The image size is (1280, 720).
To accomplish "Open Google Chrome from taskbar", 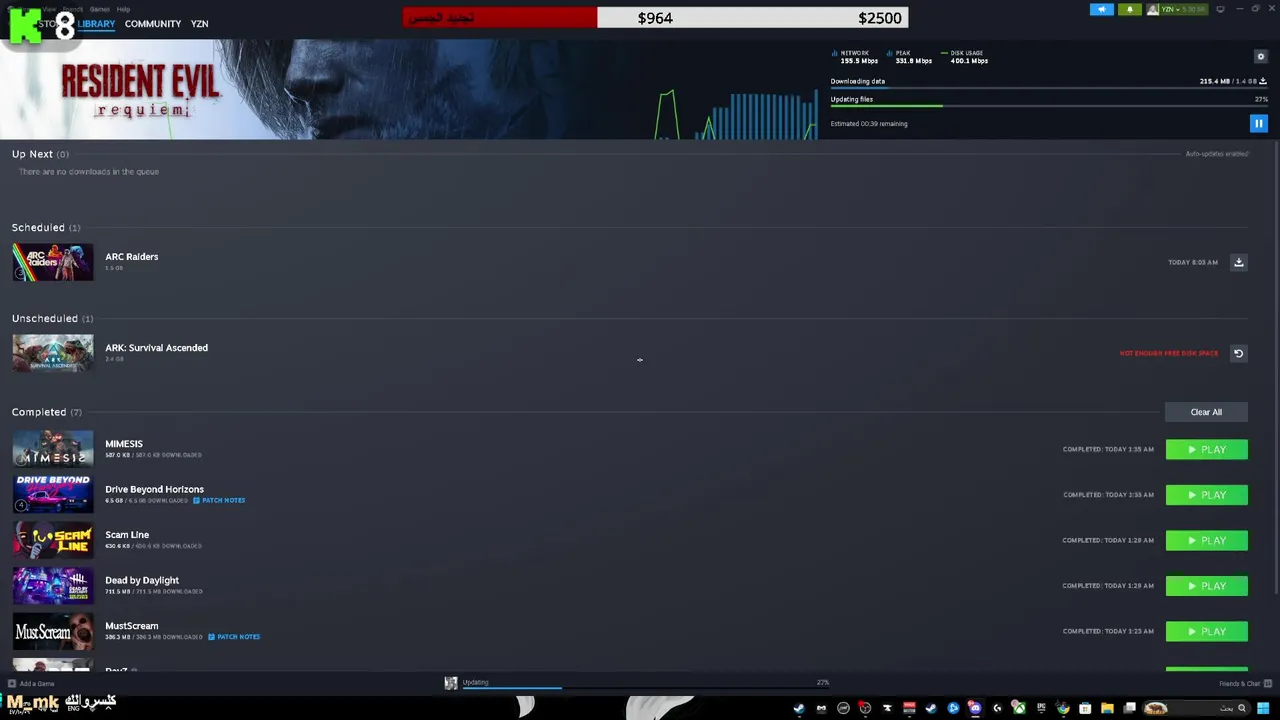I will pyautogui.click(x=1063, y=708).
